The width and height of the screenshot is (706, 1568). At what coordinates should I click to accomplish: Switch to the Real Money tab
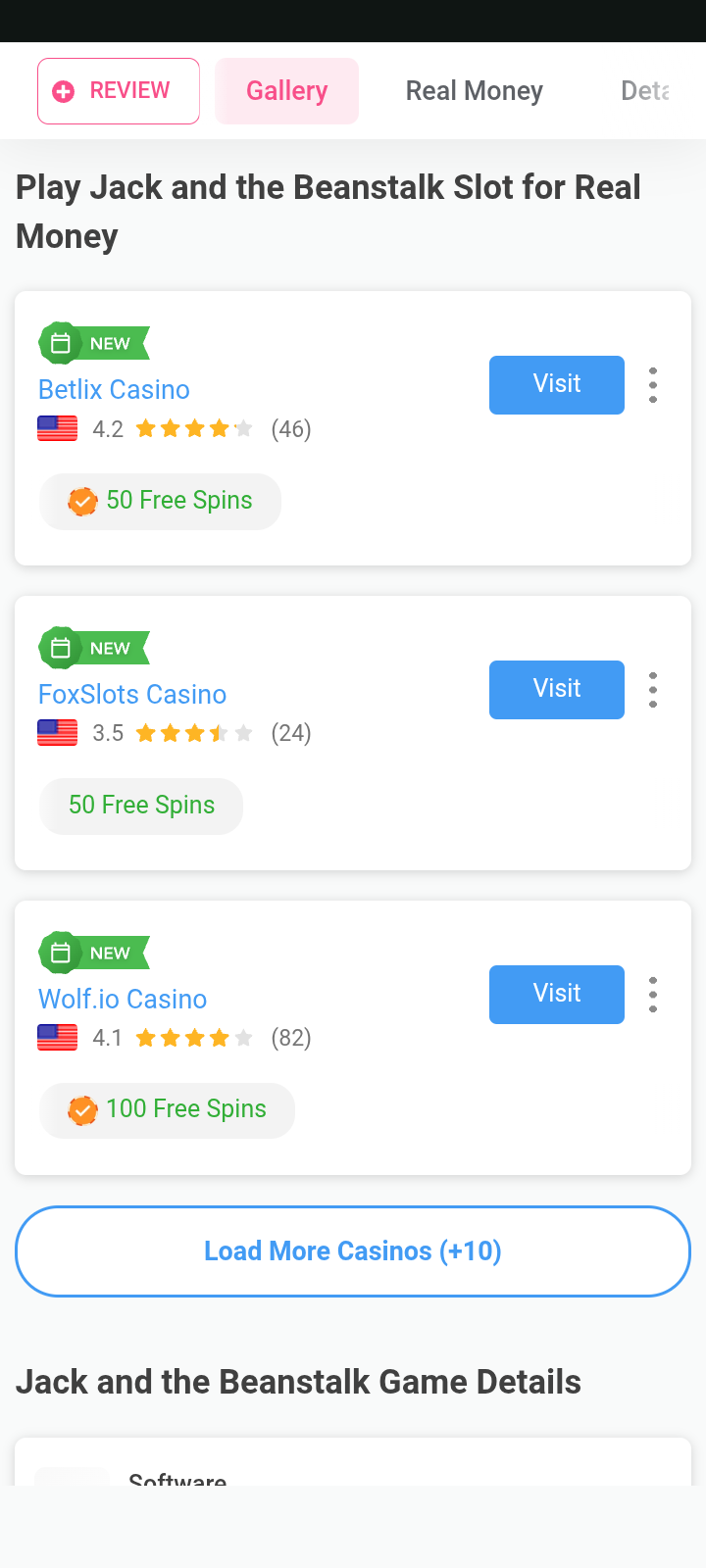pos(475,91)
